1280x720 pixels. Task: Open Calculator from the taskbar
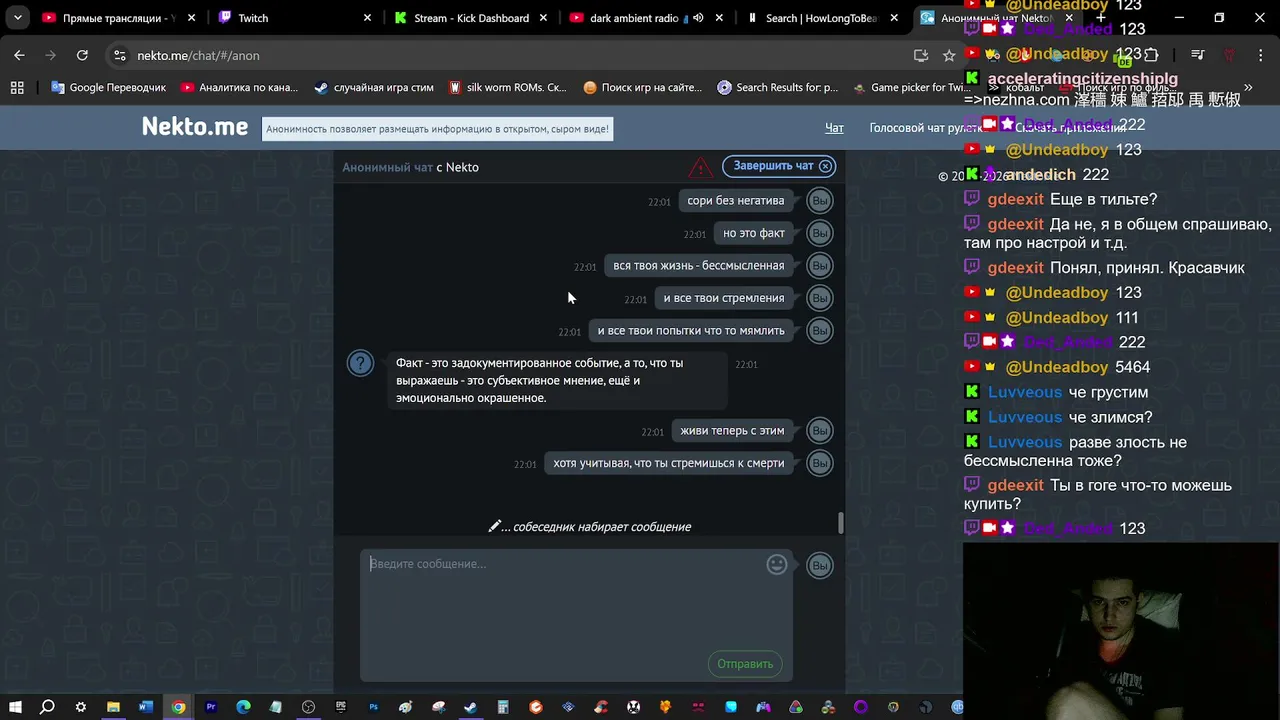(503, 707)
